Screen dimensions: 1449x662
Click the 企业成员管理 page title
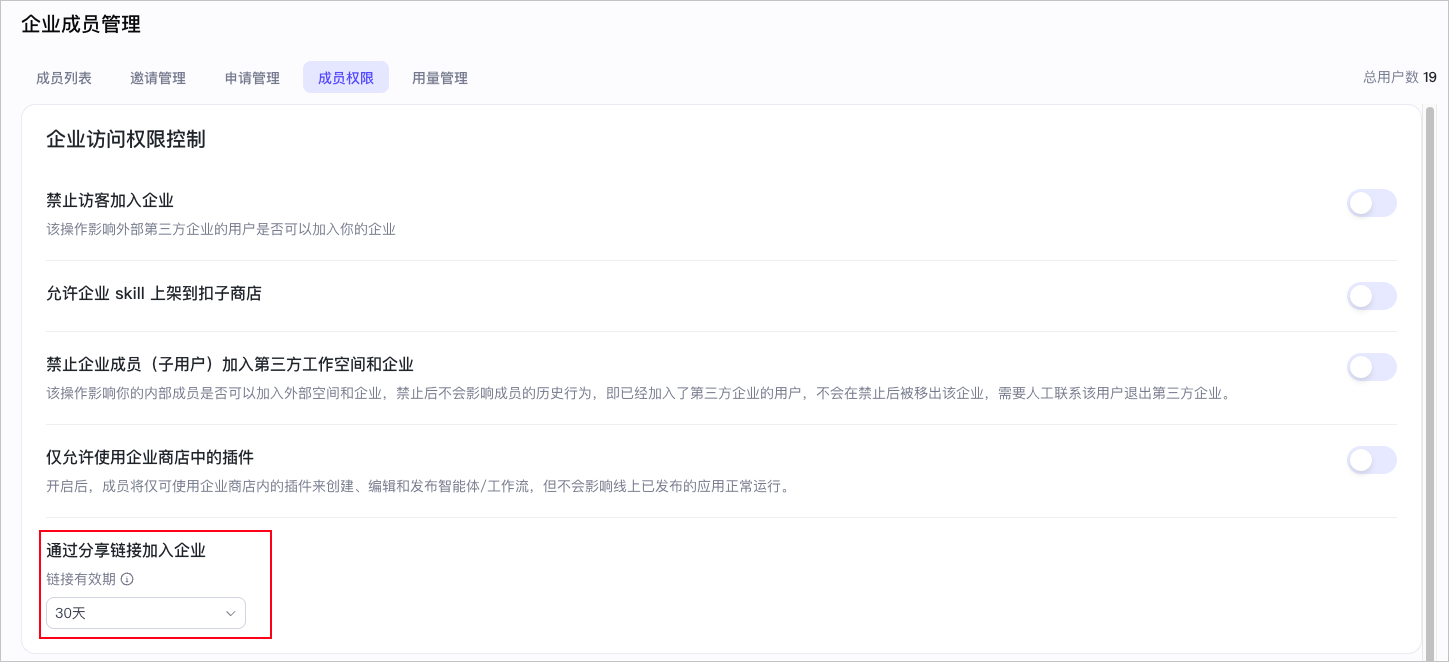[x=81, y=24]
